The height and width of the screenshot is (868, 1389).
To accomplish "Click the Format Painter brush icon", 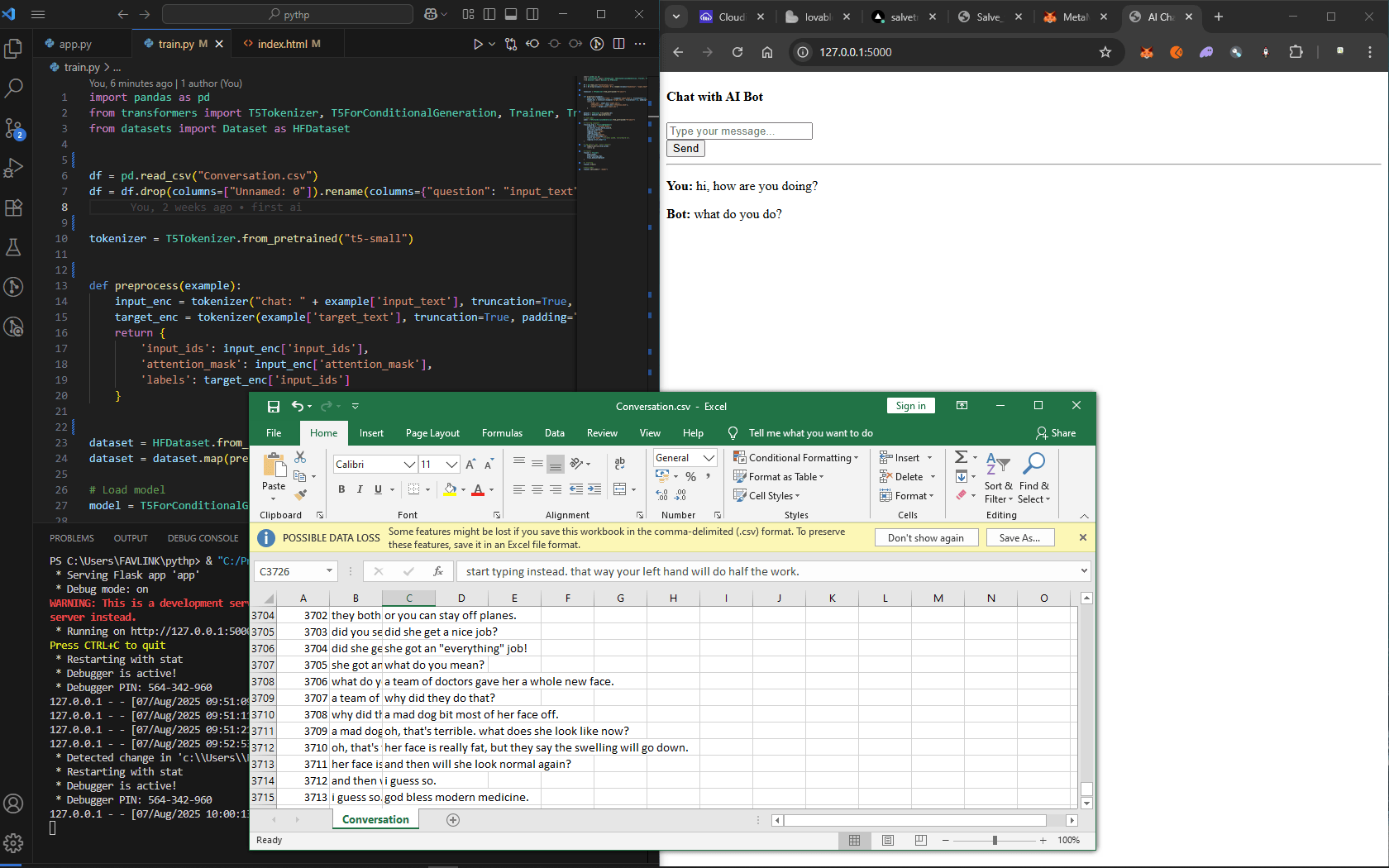I will pos(300,494).
